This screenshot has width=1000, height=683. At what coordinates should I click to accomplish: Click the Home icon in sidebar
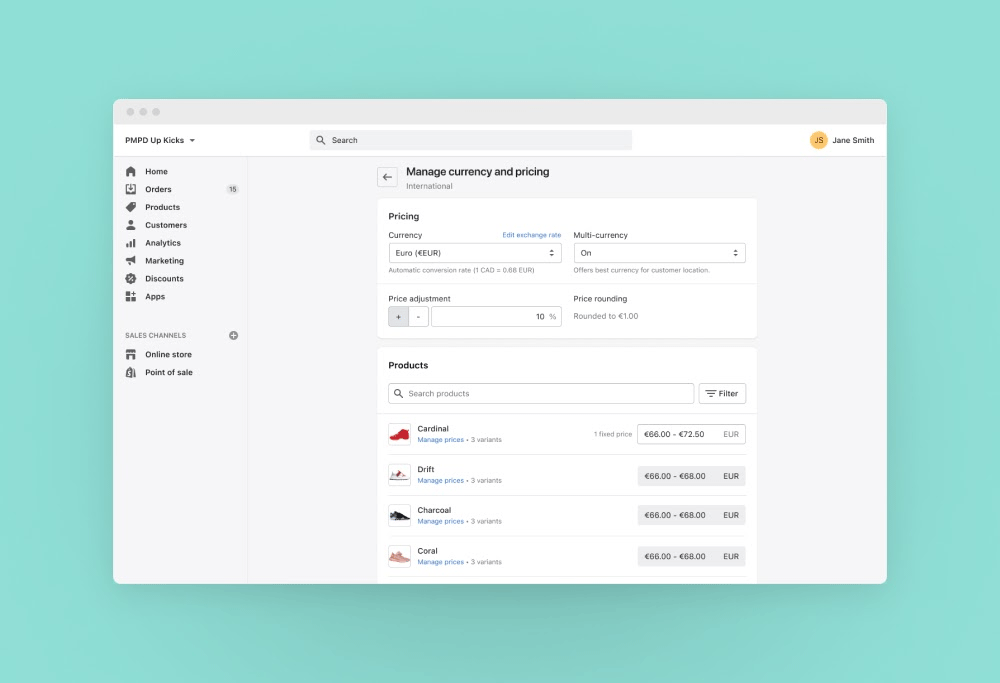tap(131, 172)
